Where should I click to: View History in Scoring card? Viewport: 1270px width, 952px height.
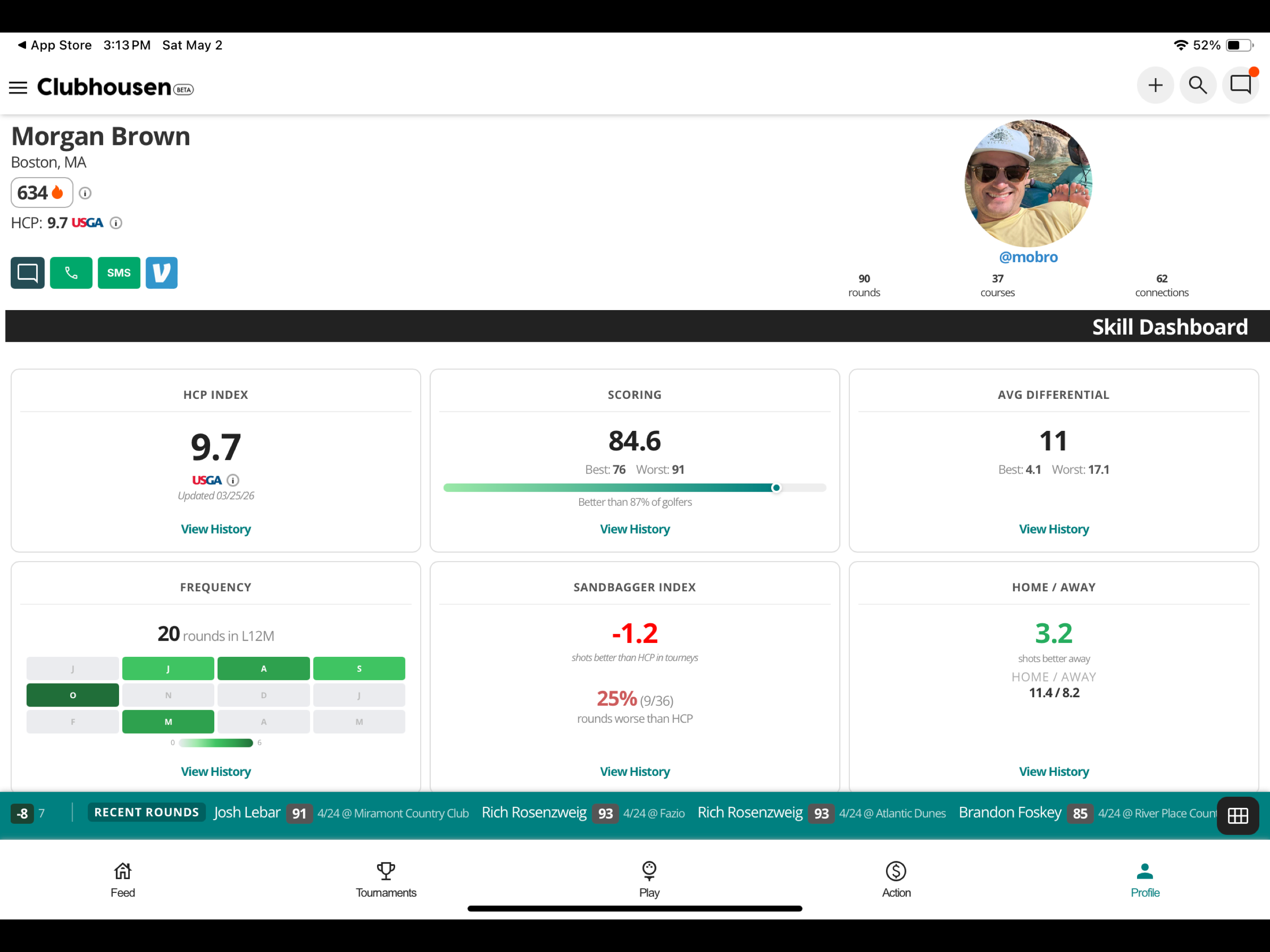tap(635, 529)
